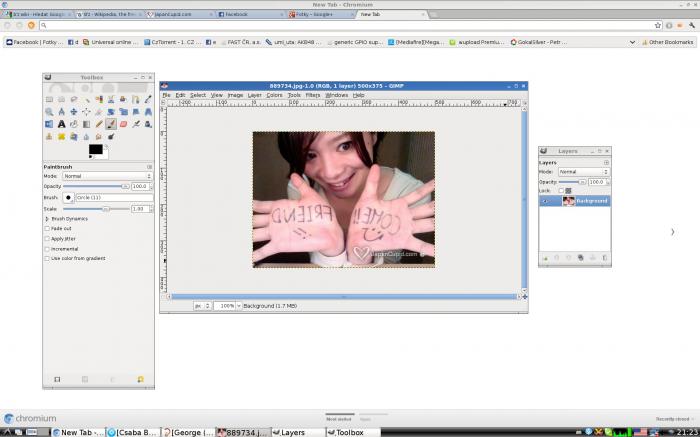Screen dimensions: 700x437
Task: Select the Paintbrush tool
Action: pos(111,124)
